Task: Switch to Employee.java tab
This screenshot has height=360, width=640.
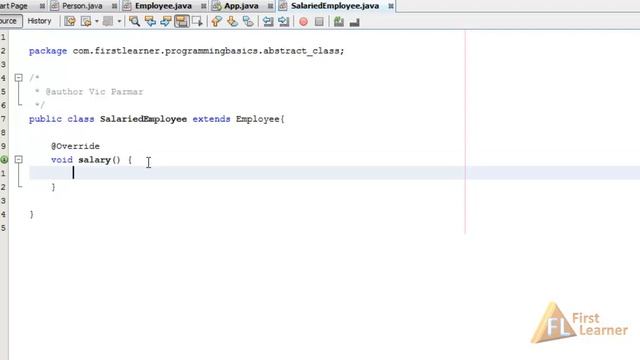Action: click(x=163, y=6)
